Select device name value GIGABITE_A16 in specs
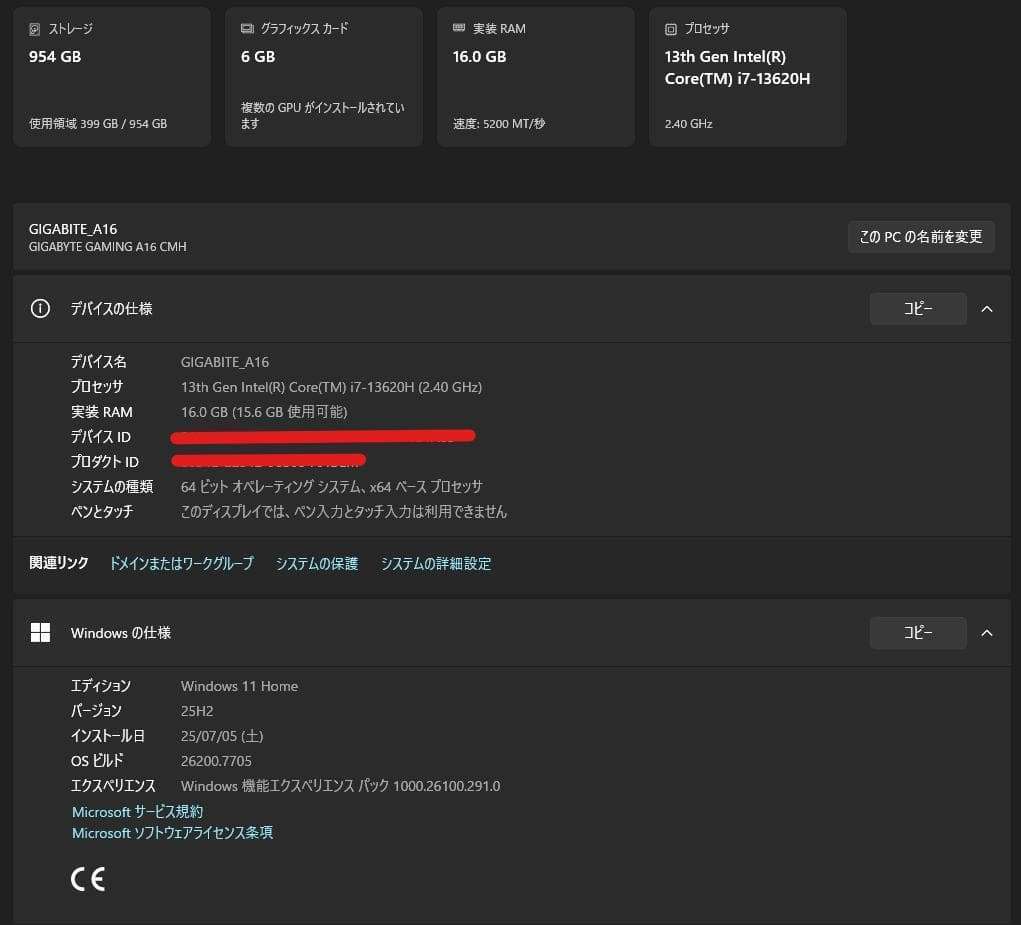 point(225,362)
